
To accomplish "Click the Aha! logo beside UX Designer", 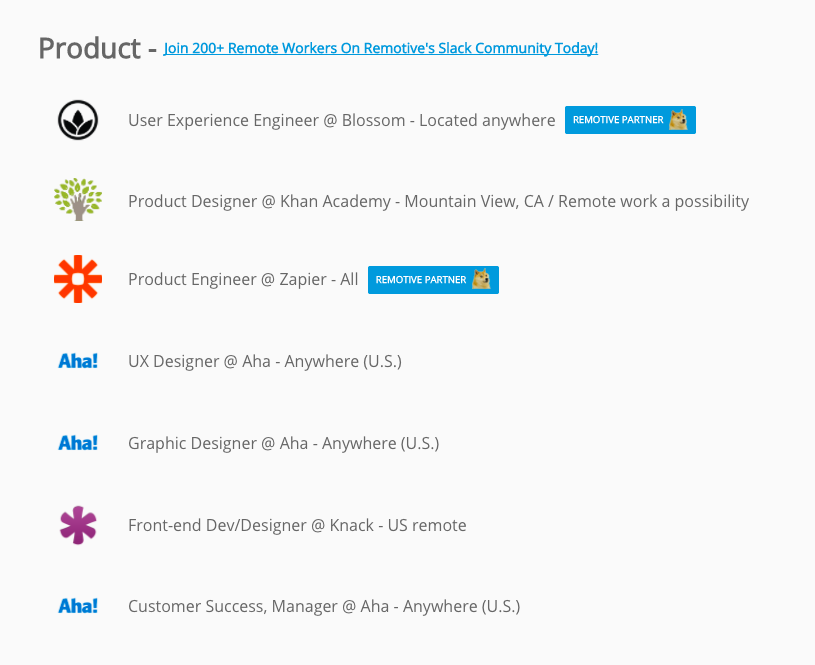I will [78, 361].
